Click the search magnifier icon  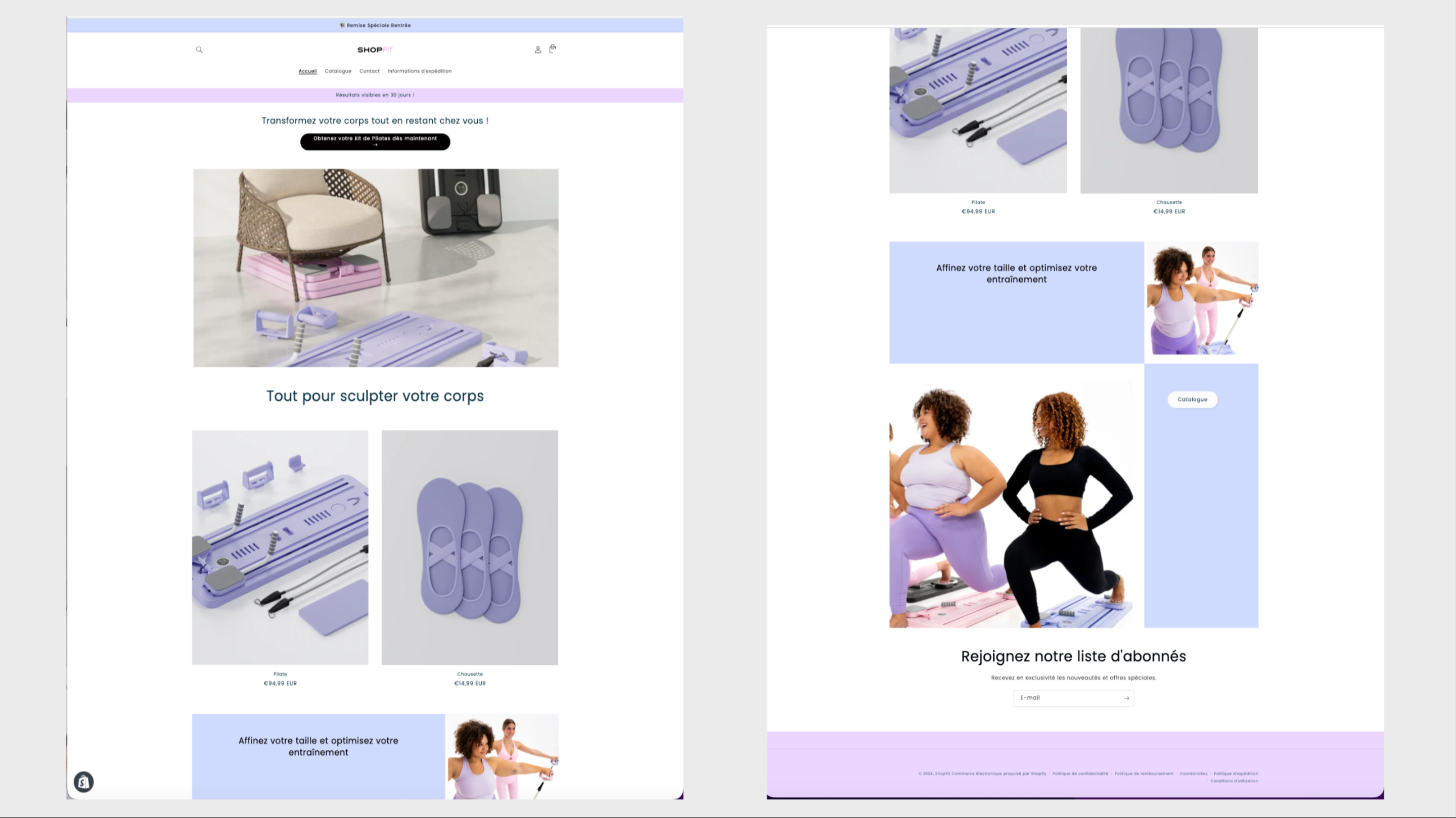[x=199, y=50]
